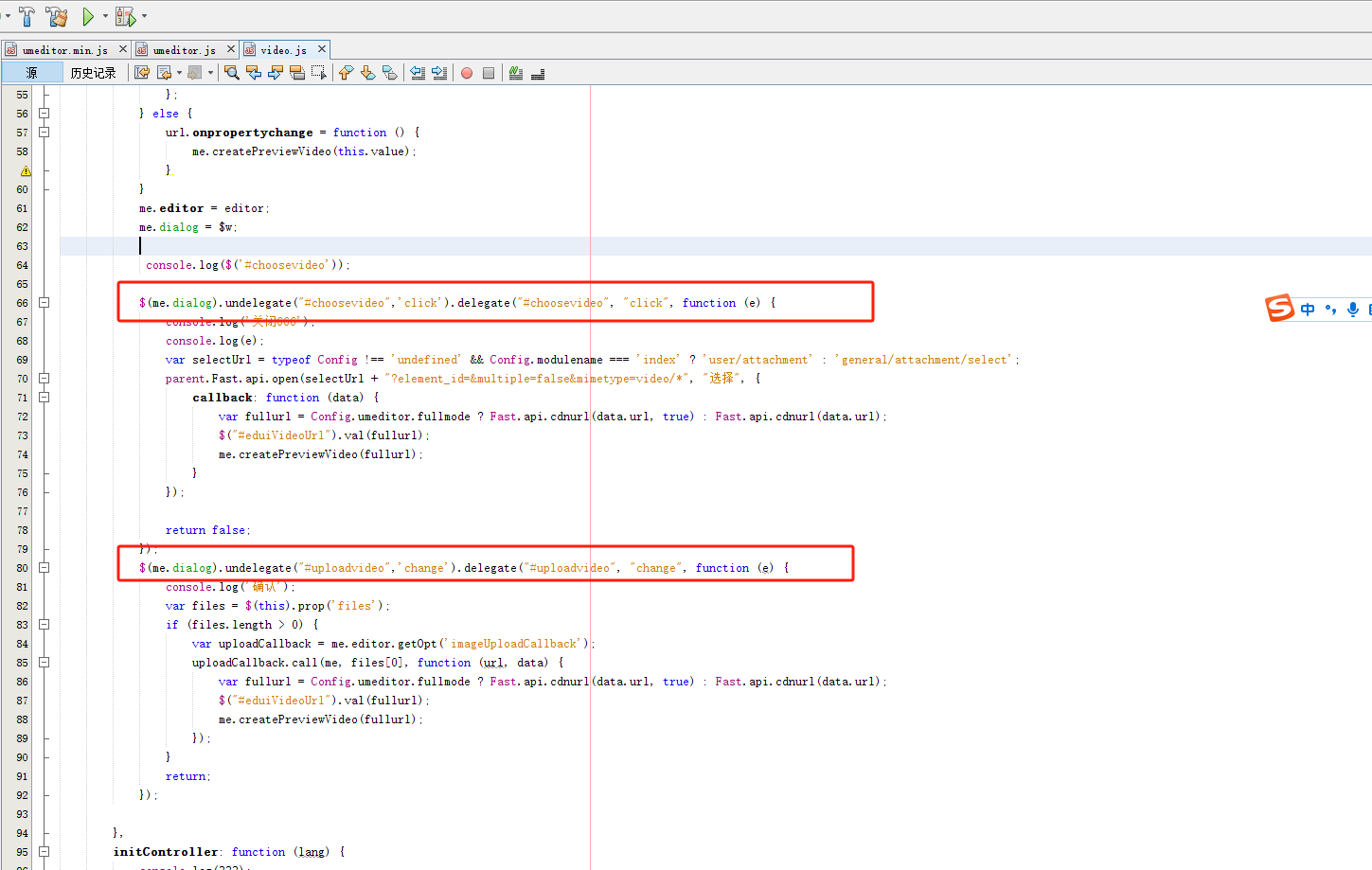Toggle the Sogou punctuation mode icon
The height and width of the screenshot is (870, 1372).
click(x=1331, y=310)
